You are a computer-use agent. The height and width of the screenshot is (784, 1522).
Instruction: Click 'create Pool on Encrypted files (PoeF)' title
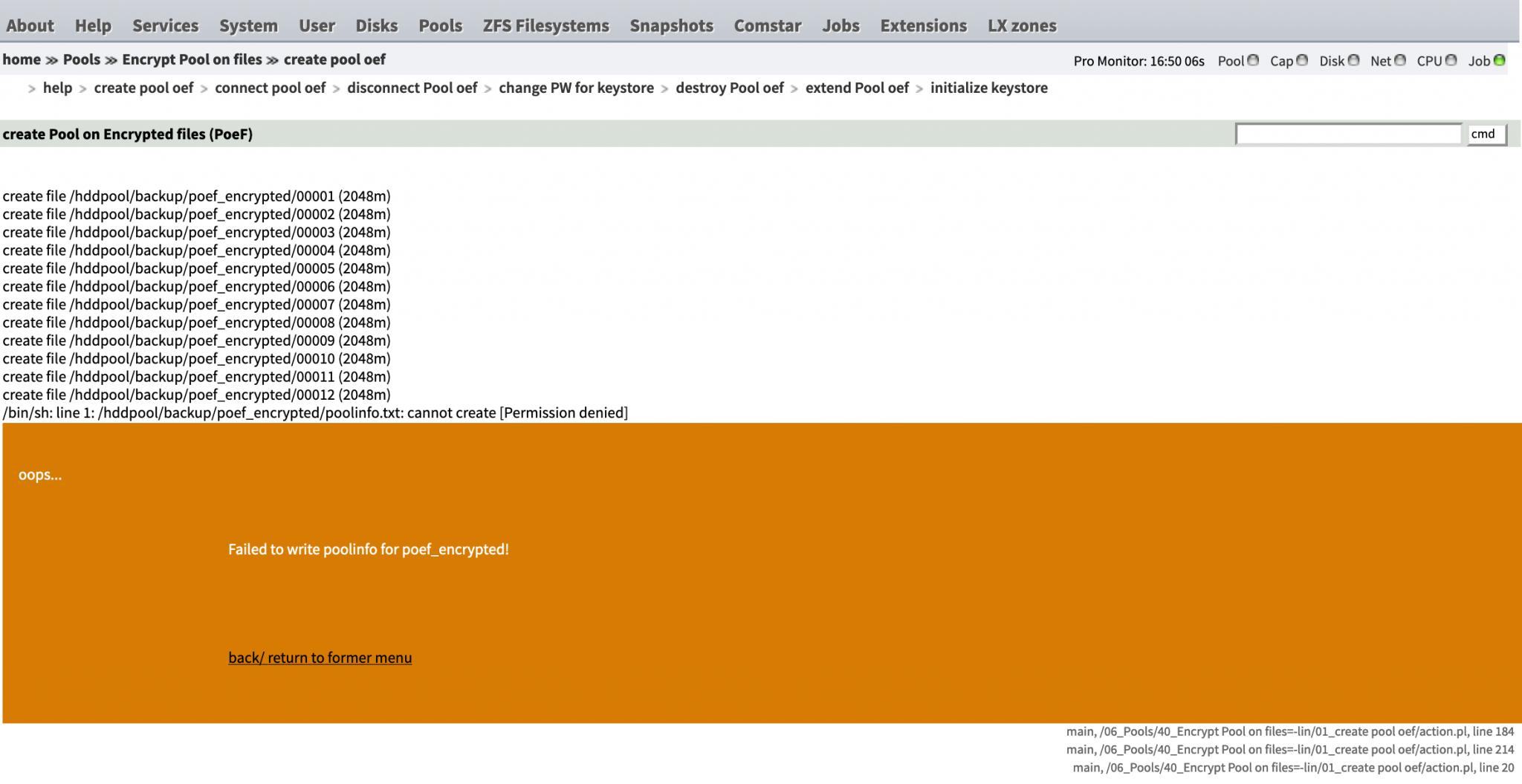[x=128, y=134]
